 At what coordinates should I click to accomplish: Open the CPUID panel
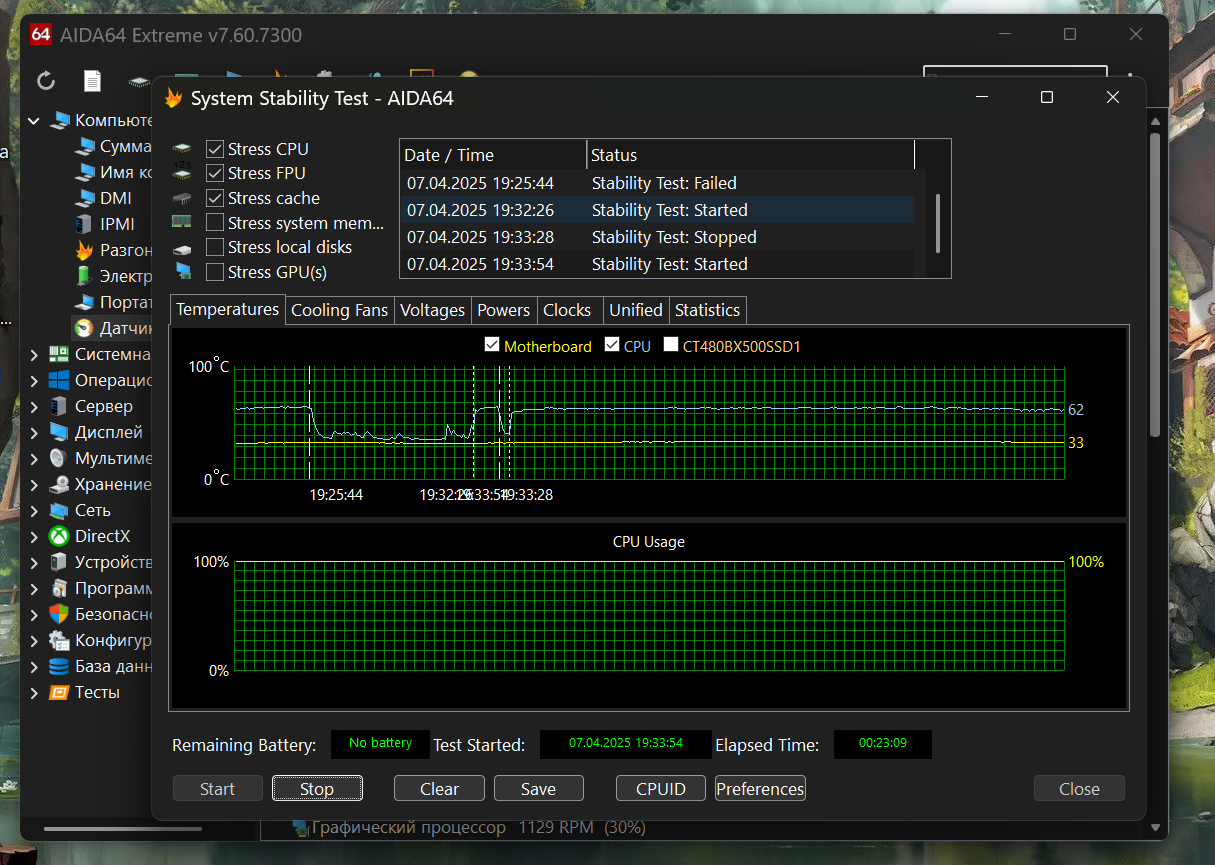(661, 788)
